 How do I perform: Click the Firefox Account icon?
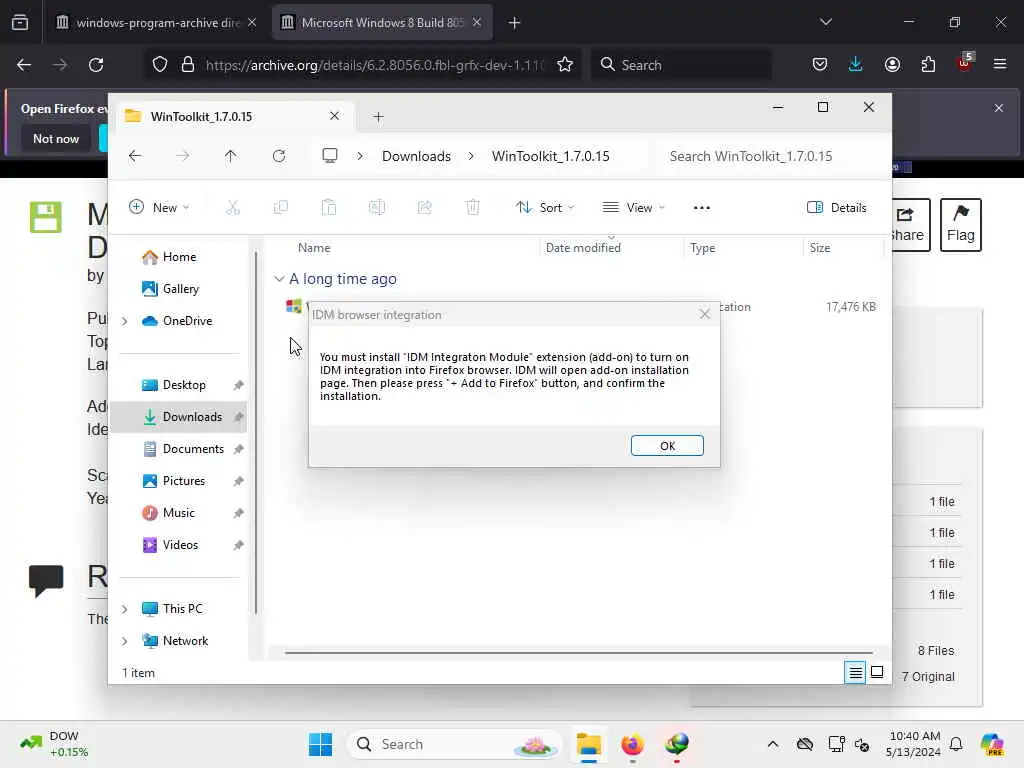point(892,64)
